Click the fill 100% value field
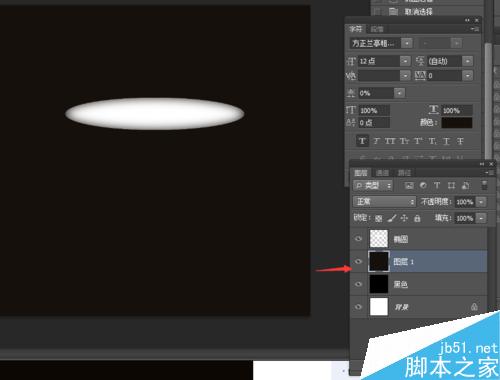 (465, 218)
